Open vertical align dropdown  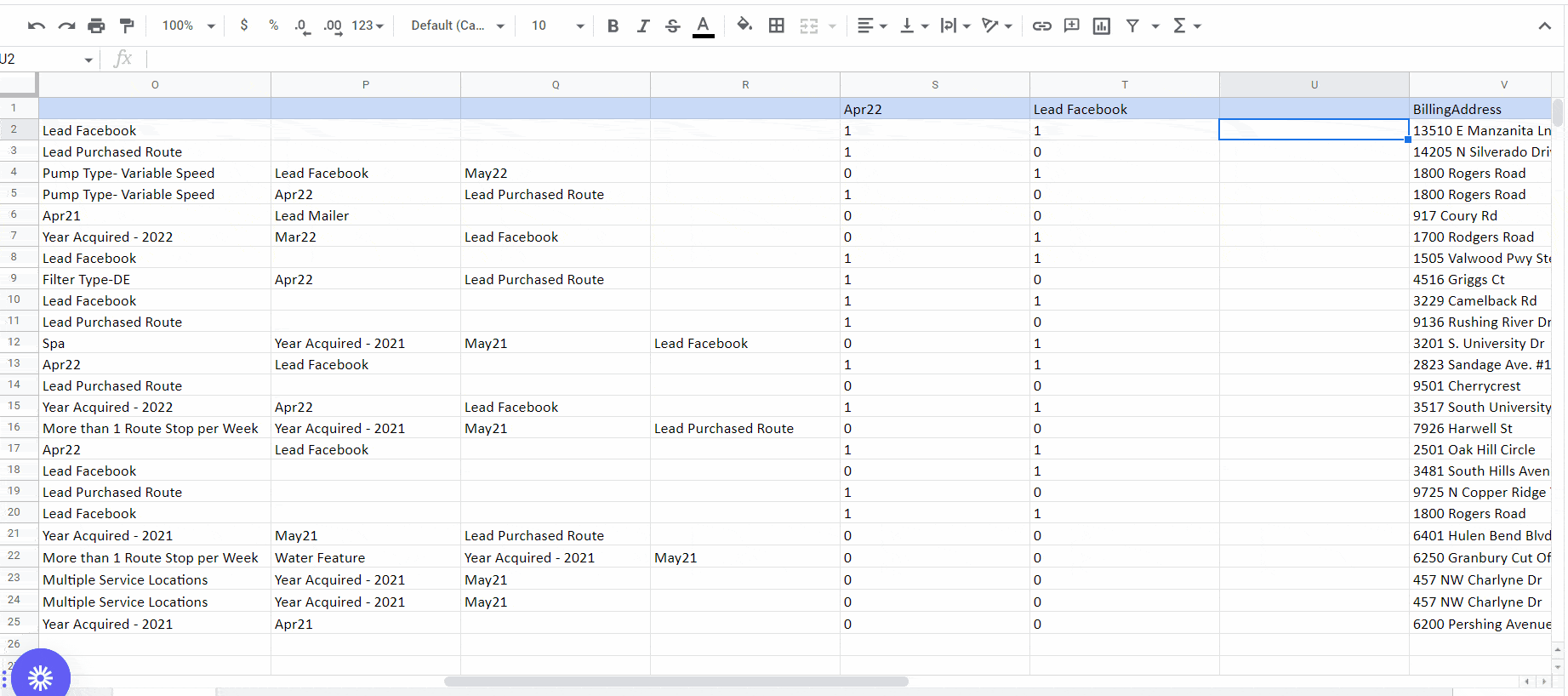pyautogui.click(x=914, y=26)
